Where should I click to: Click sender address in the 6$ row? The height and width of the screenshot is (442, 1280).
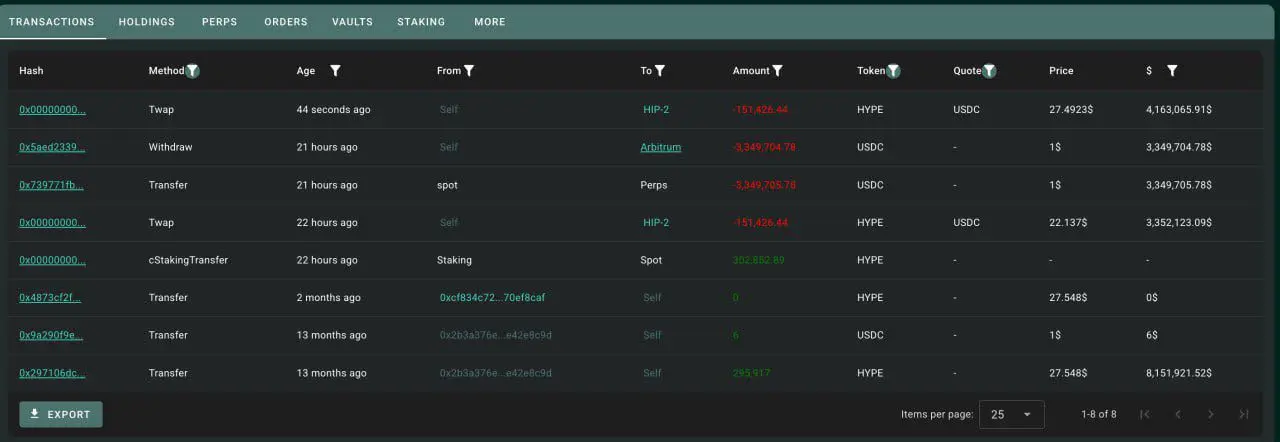click(x=496, y=335)
